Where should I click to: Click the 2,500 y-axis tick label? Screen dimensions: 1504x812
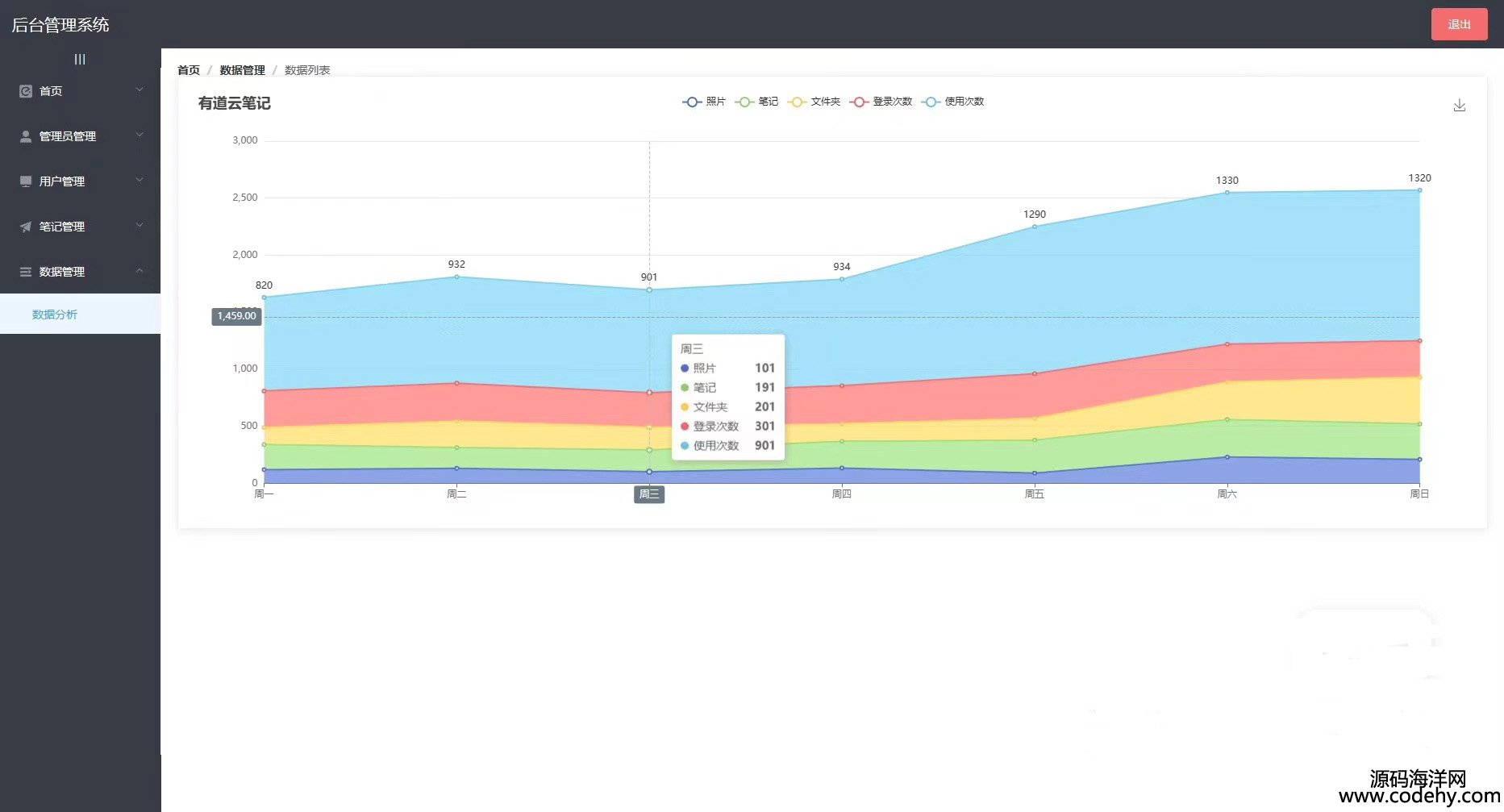(x=245, y=198)
